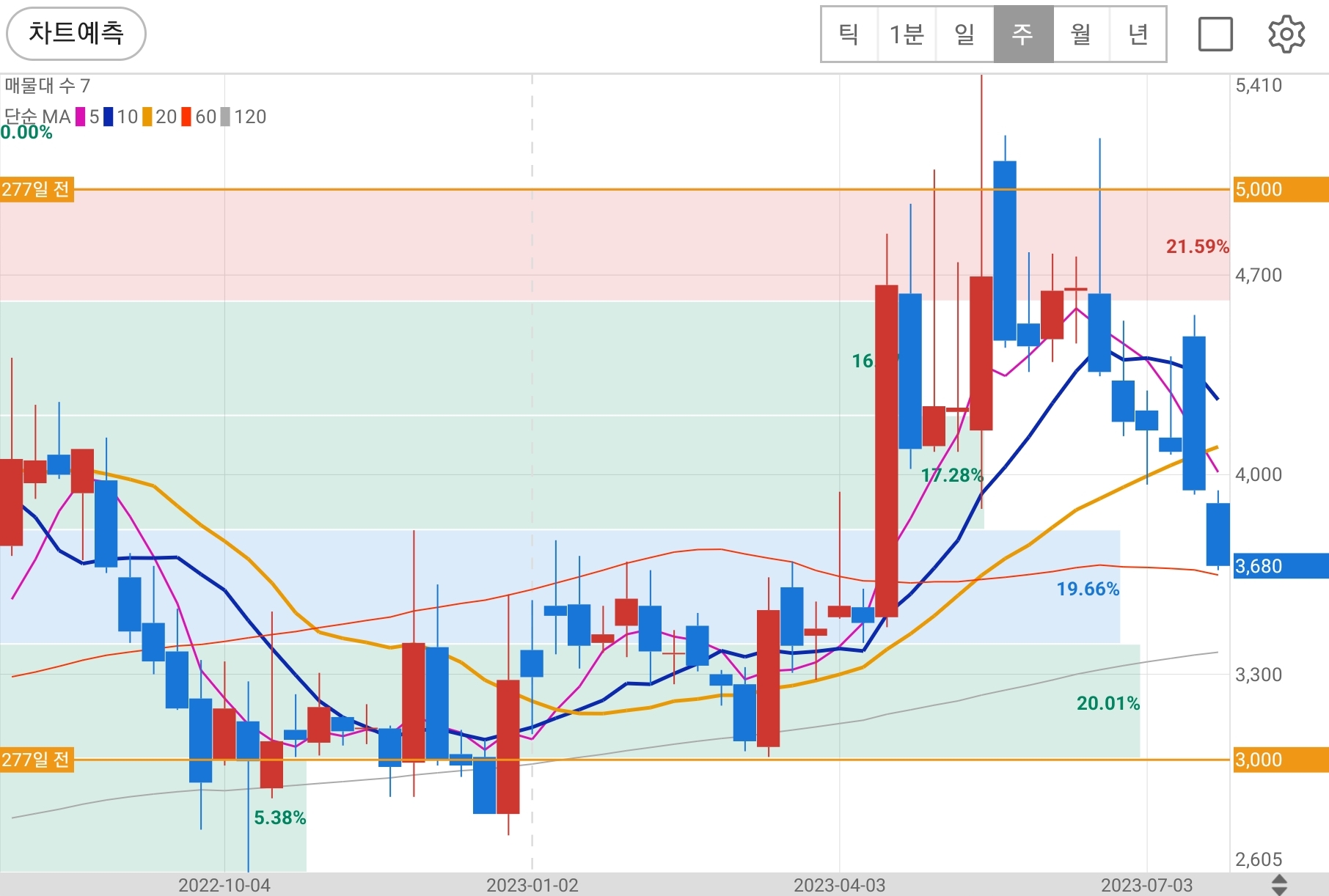Click the orange 3,000 price tag
The image size is (1329, 896).
(1281, 760)
